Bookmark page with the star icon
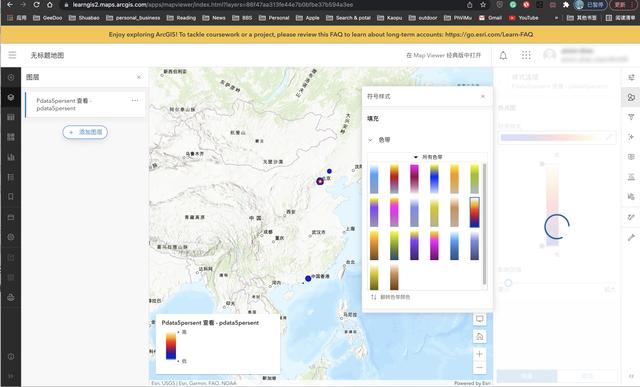Screen dimensions: 640x387 pyautogui.click(x=483, y=5)
